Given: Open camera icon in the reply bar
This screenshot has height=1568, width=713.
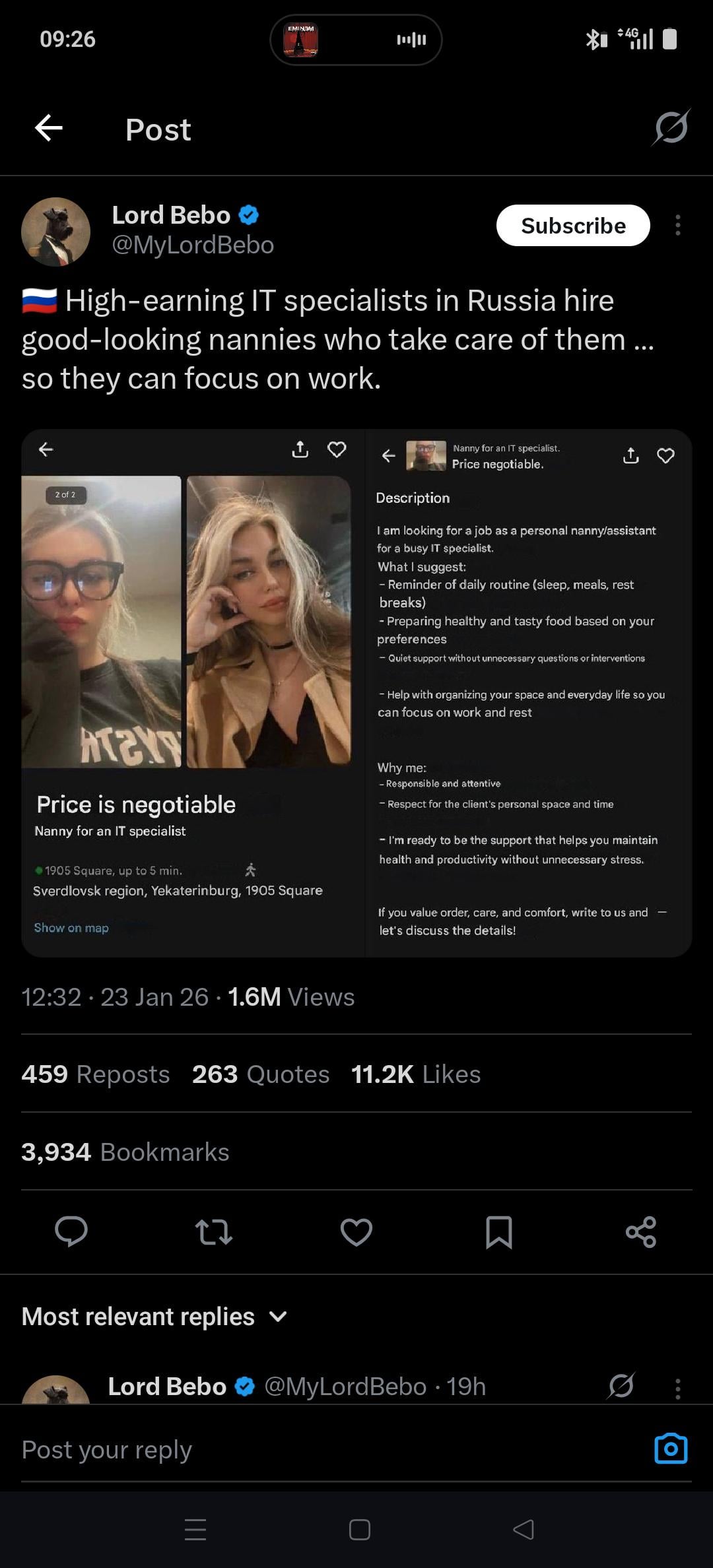Looking at the screenshot, I should (671, 1449).
